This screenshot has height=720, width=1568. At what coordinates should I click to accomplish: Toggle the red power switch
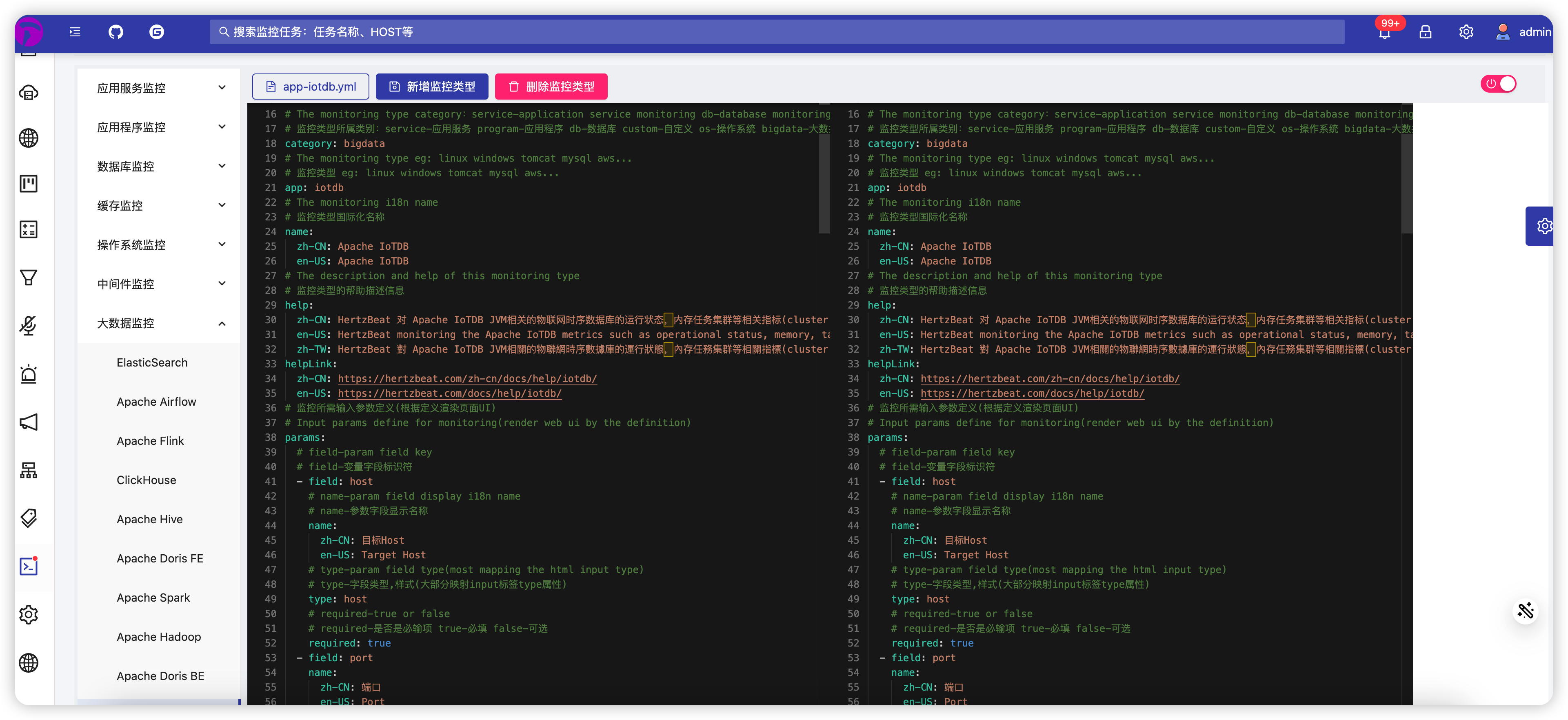coord(1498,84)
